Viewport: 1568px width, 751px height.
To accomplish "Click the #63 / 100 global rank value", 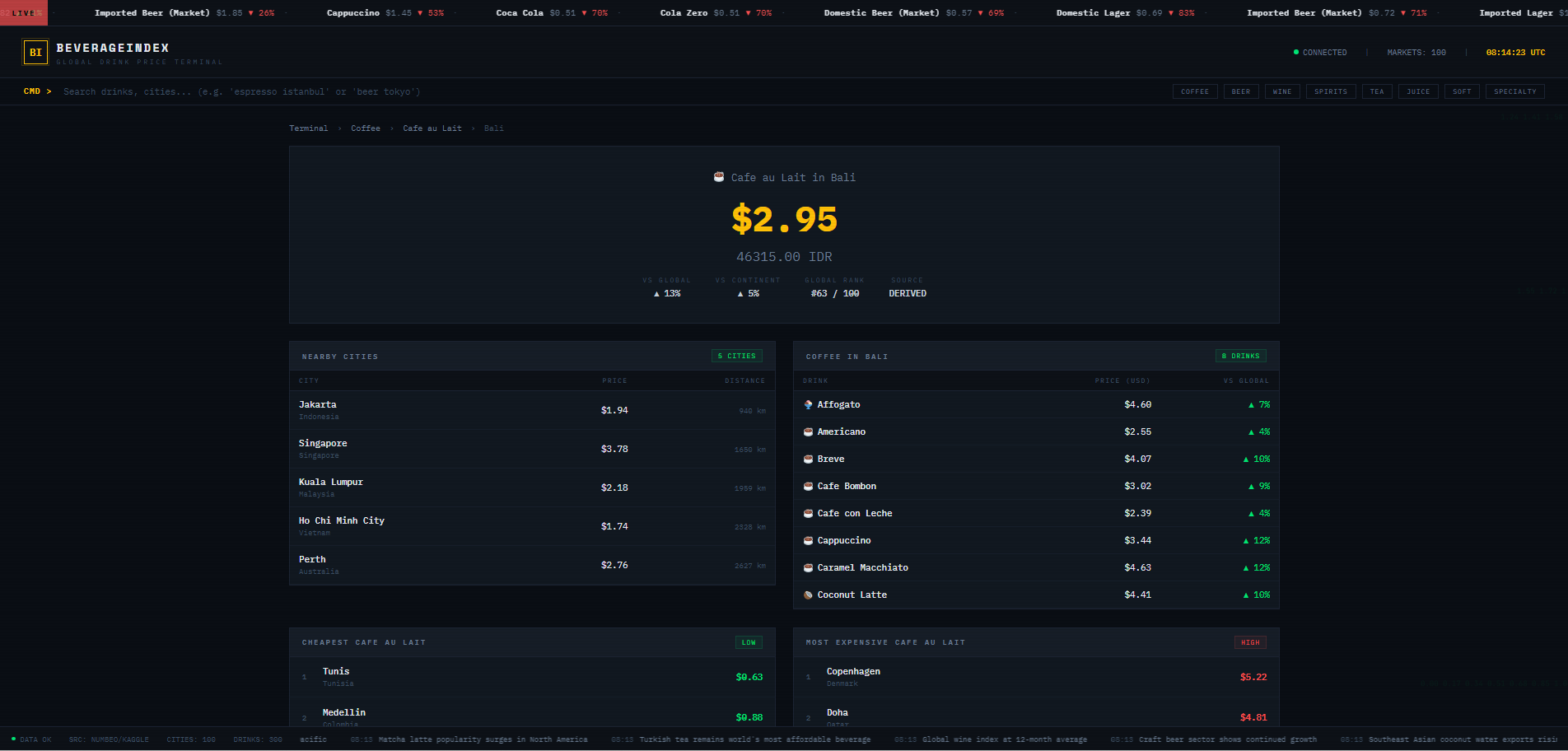I will click(x=835, y=293).
